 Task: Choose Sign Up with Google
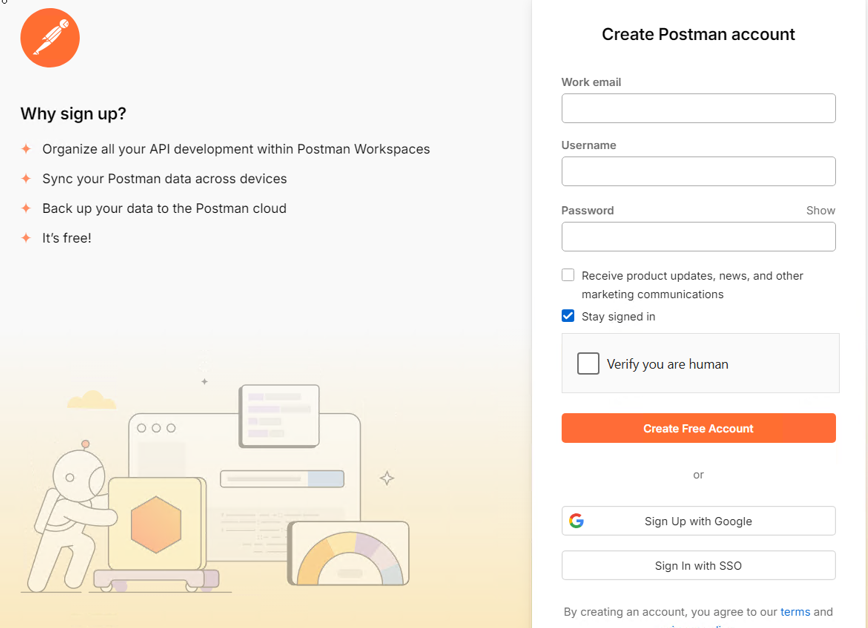(x=698, y=521)
